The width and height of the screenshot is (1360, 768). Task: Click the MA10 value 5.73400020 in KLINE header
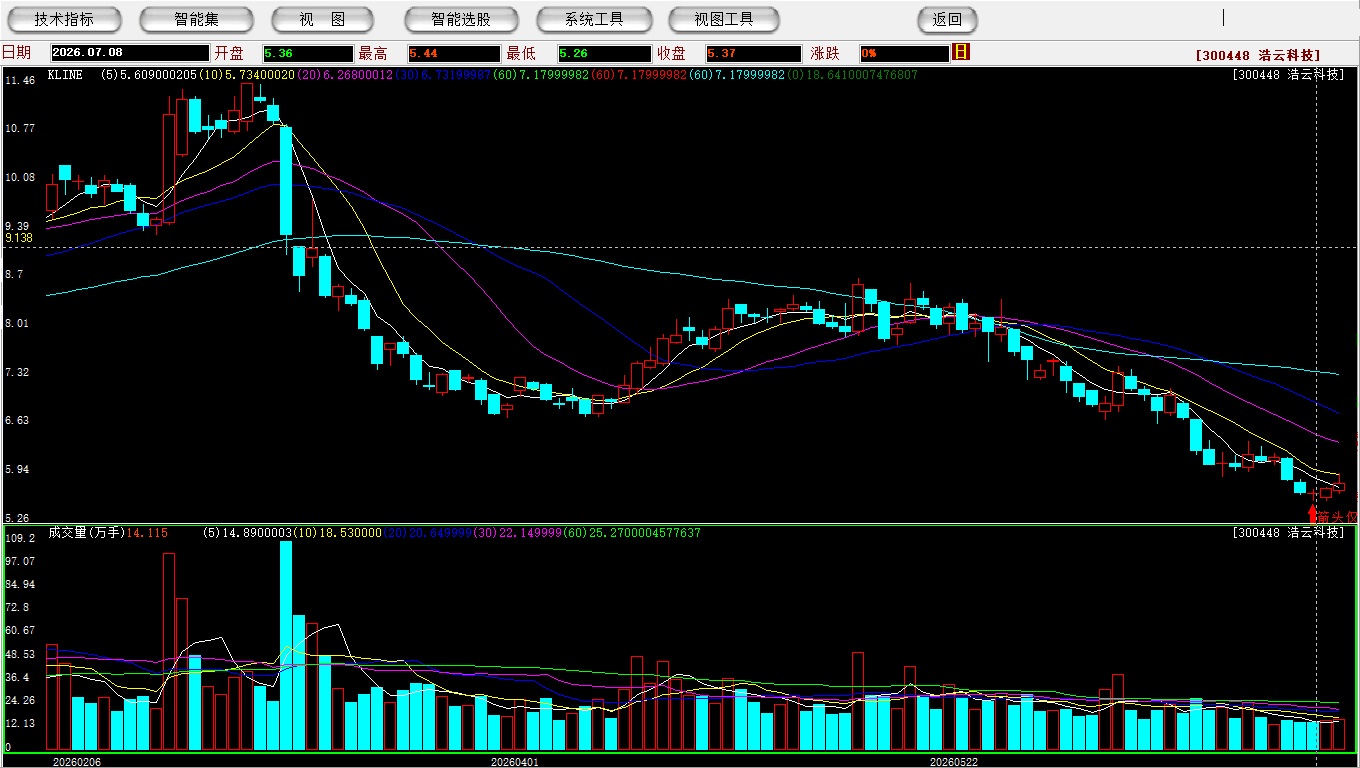tap(261, 75)
